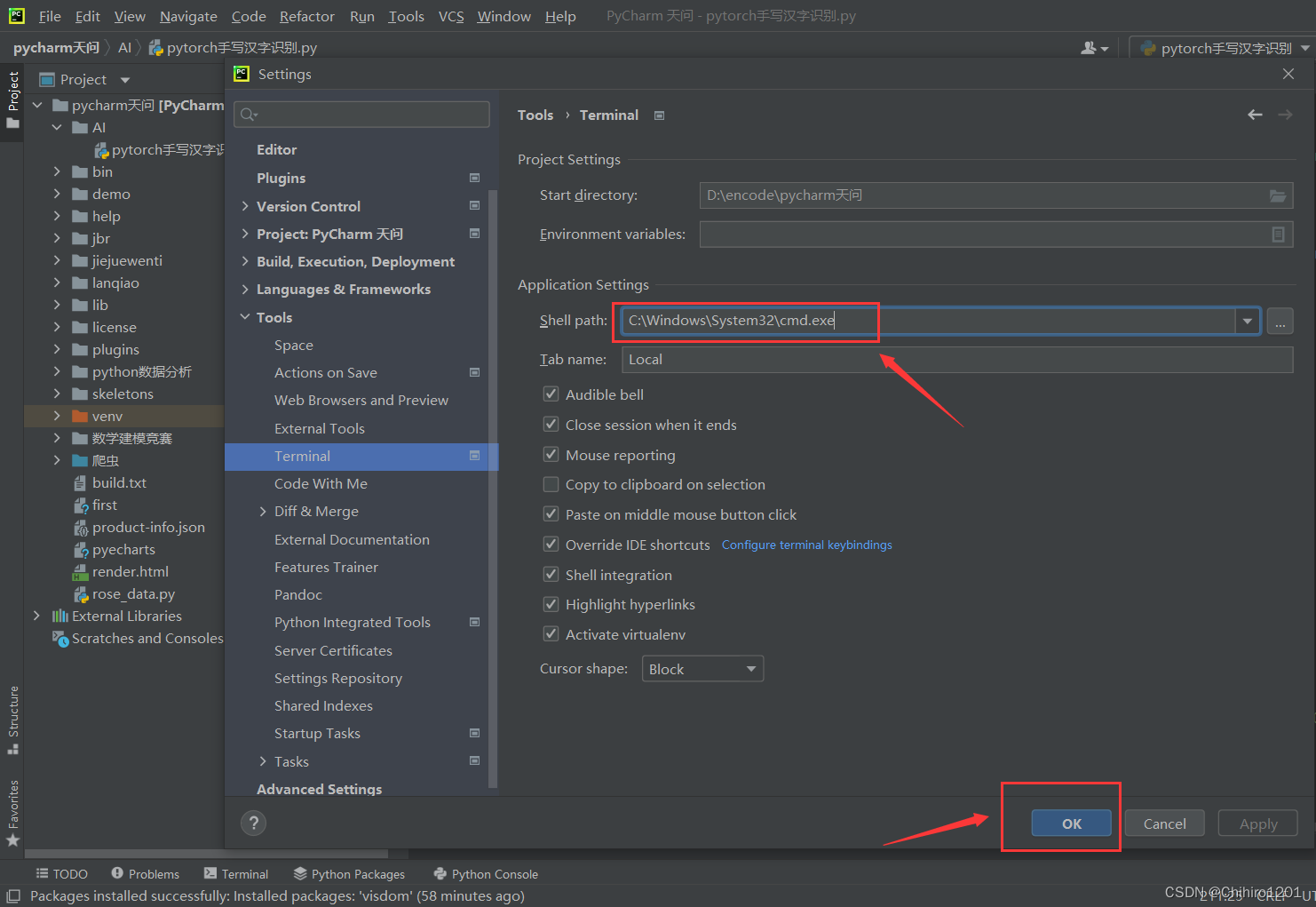Switch to the Python Console tab
The image size is (1316, 907).
(486, 874)
